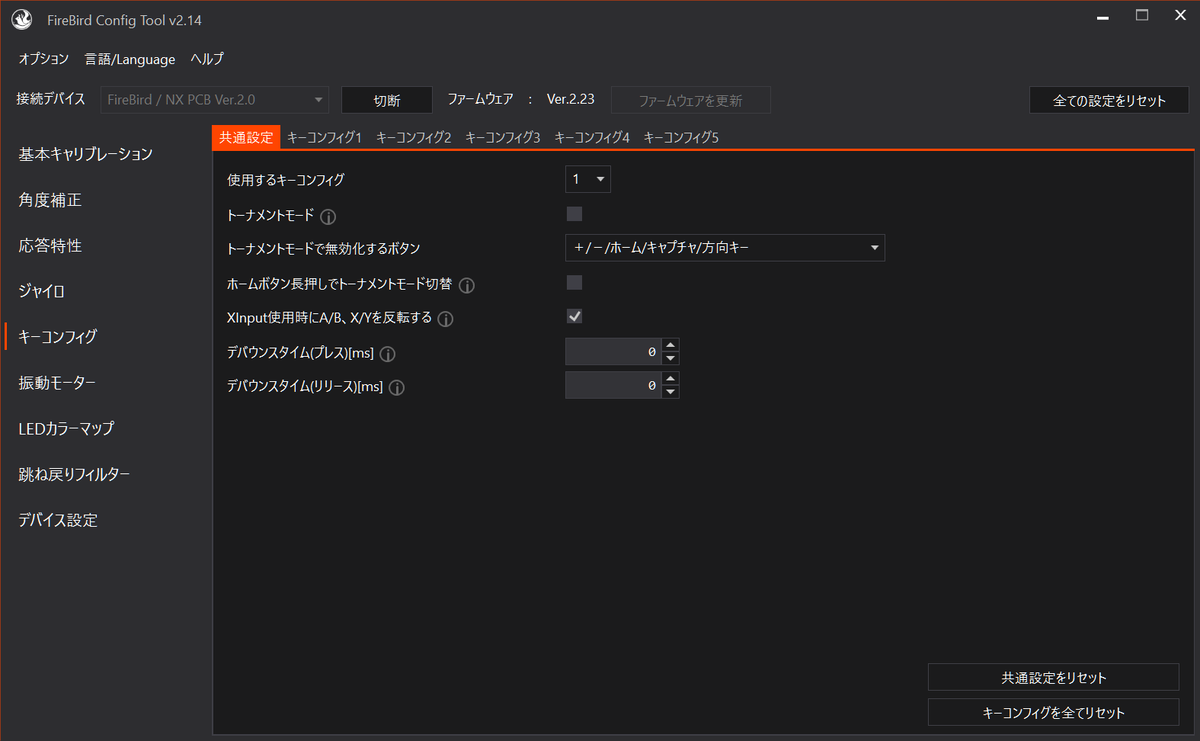The image size is (1200, 741).
Task: Decrease デバウンスタイム(プレス) with down arrow
Action: pyautogui.click(x=671, y=358)
